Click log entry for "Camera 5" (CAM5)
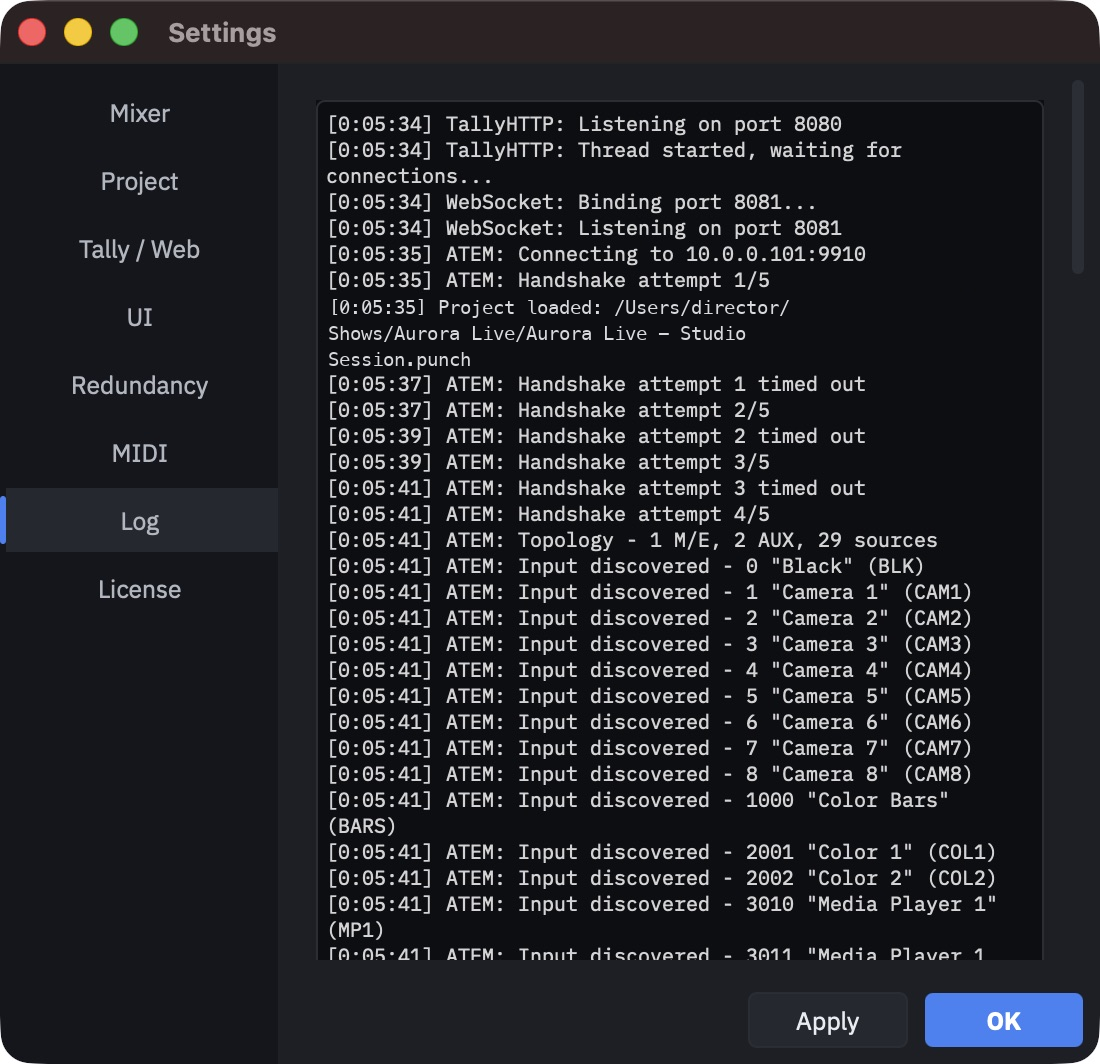The height and width of the screenshot is (1064, 1100). [650, 696]
